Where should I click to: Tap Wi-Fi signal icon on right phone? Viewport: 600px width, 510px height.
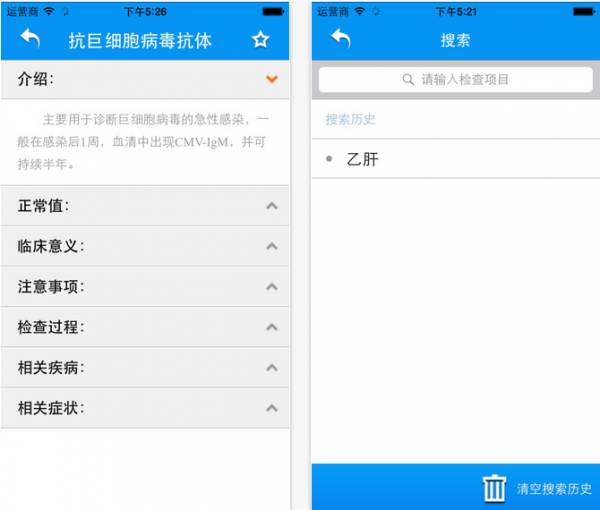[366, 11]
